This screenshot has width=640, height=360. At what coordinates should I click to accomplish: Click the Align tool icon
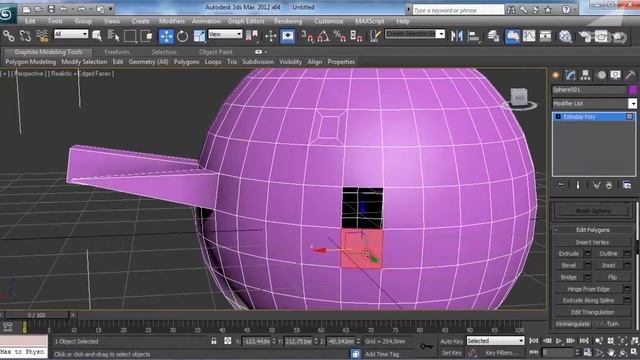point(474,36)
